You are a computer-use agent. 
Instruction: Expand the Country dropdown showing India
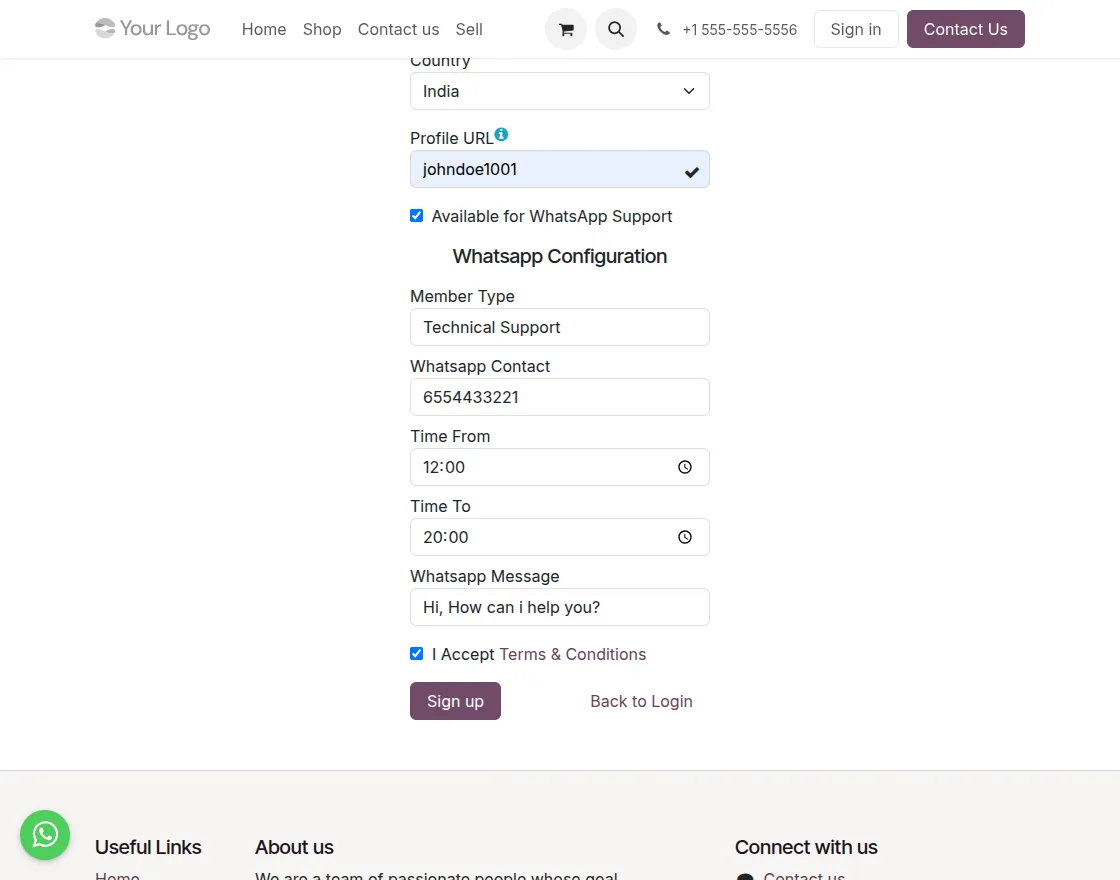tap(560, 91)
